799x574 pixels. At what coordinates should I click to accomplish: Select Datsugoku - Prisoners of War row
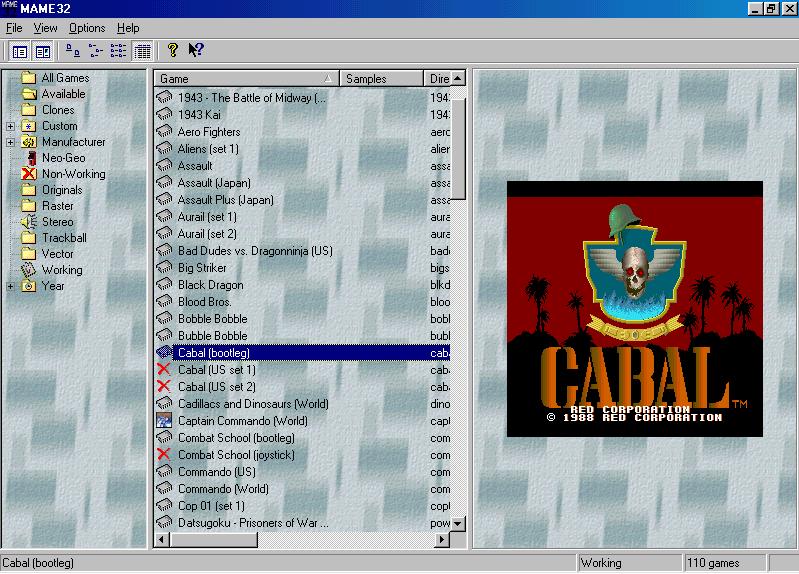tap(302, 523)
